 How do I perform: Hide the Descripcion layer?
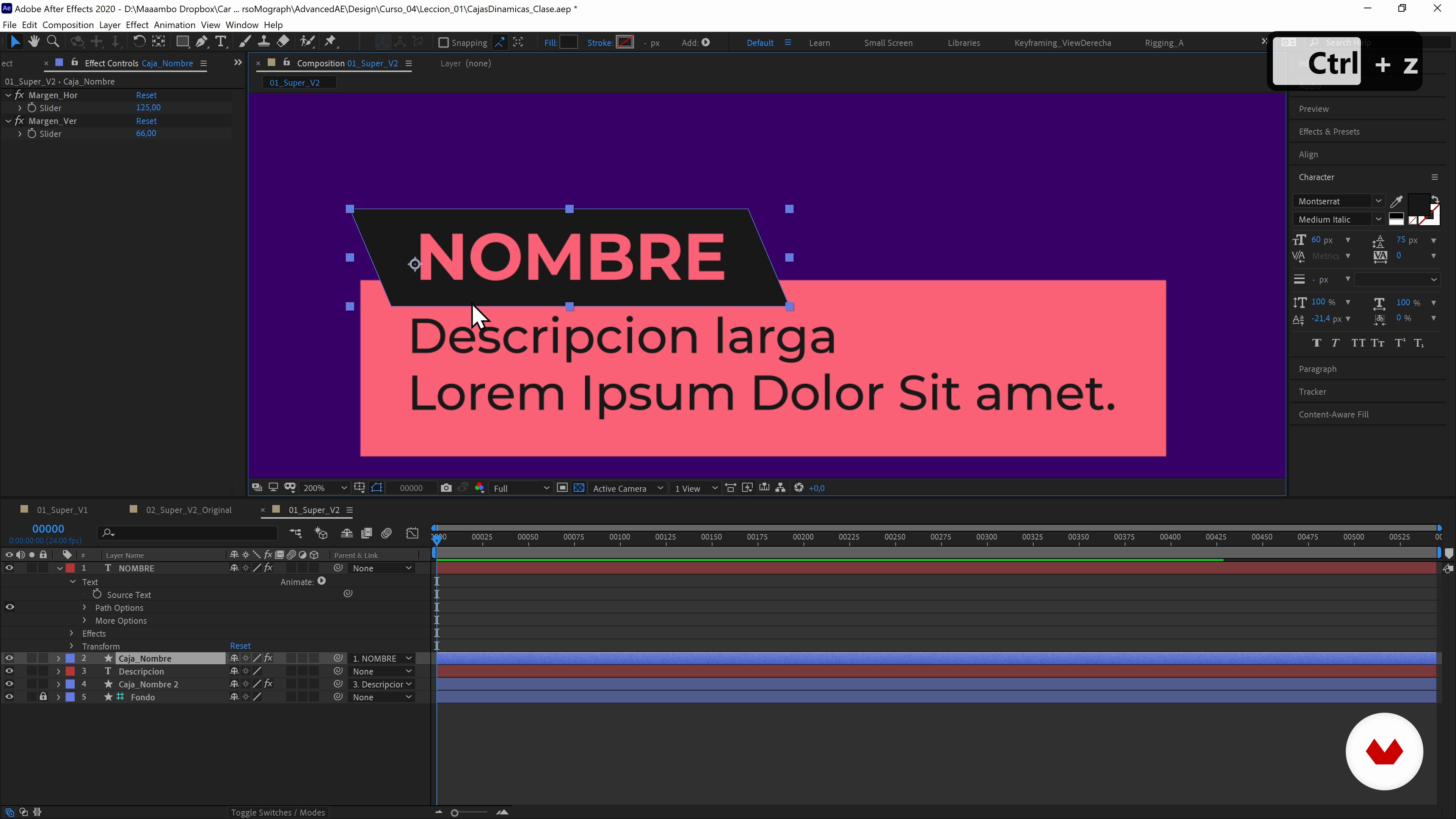coord(9,671)
